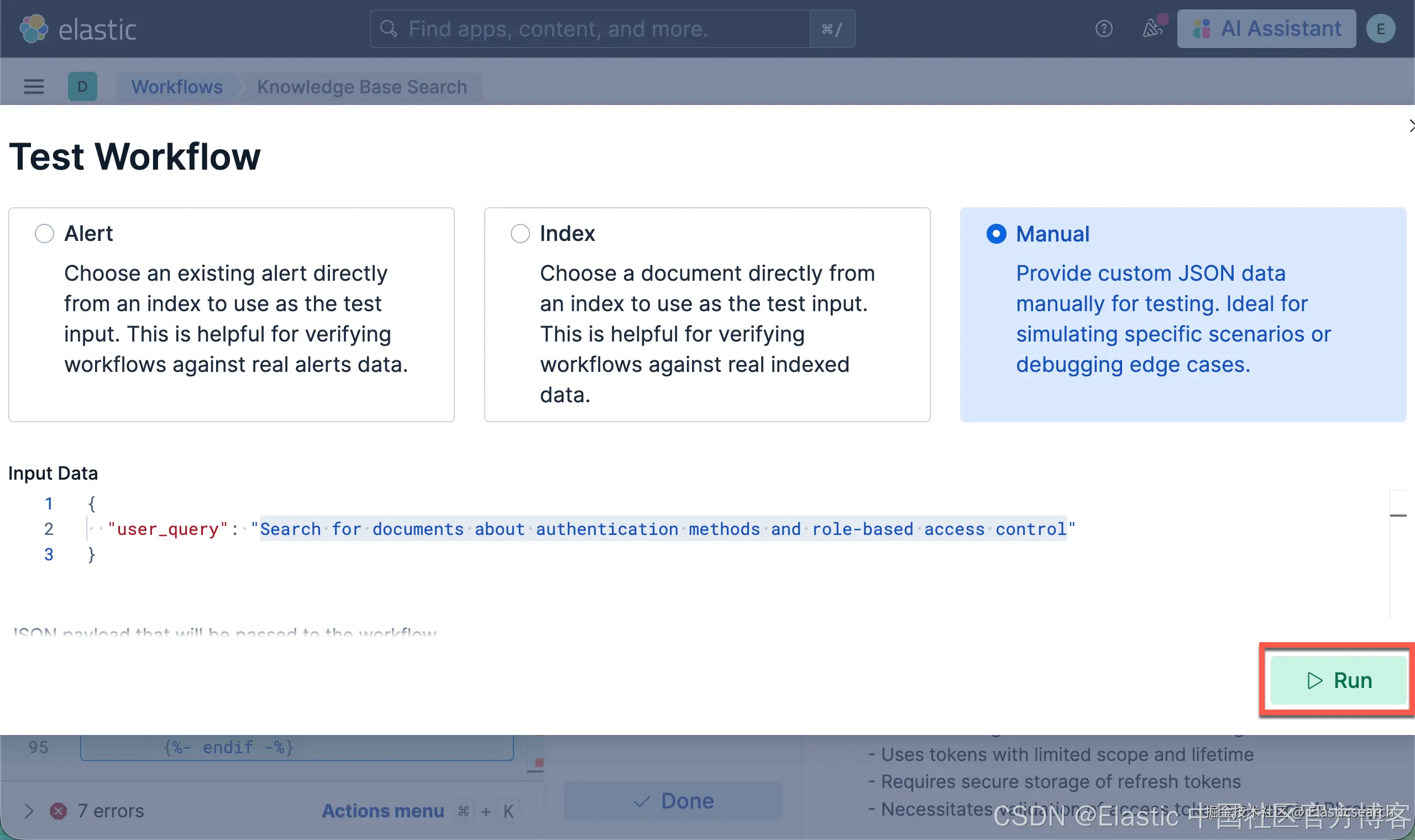This screenshot has width=1415, height=840.
Task: Click inside the user_query JSON value
Action: coord(662,529)
